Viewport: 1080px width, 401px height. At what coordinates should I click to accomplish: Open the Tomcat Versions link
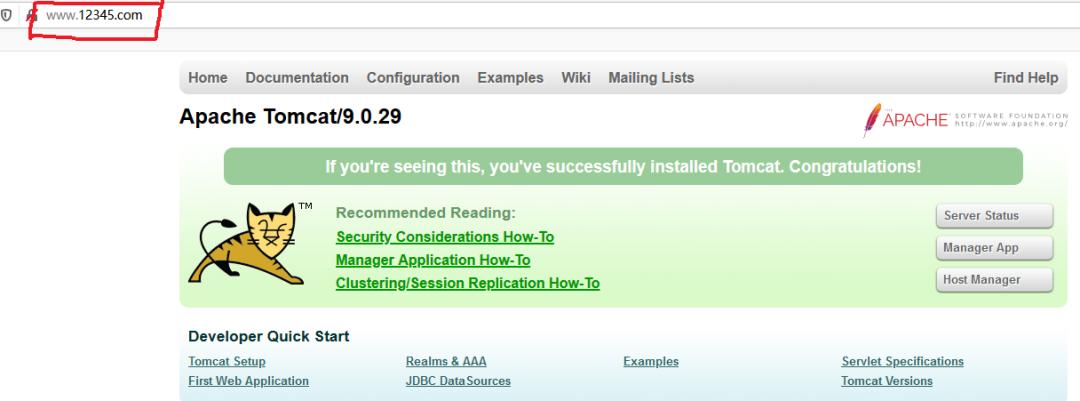pos(886,381)
